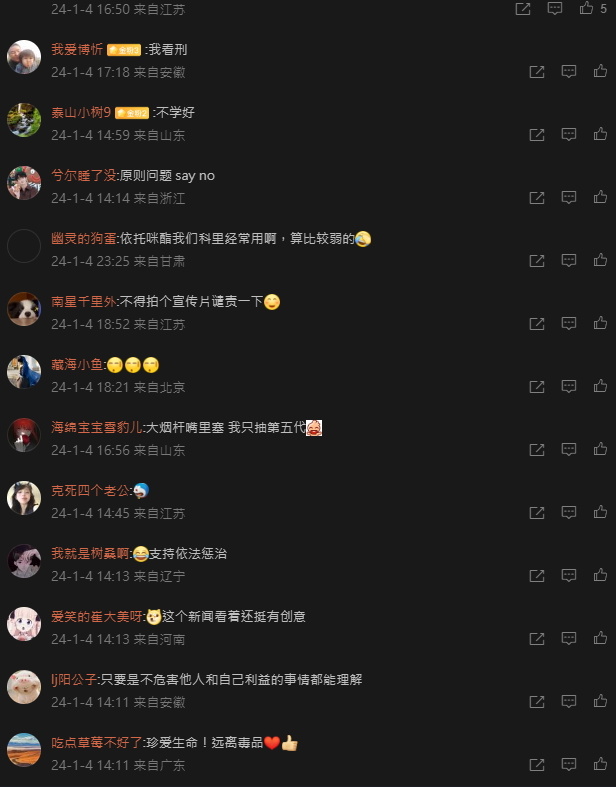
Task: Reply to lj阳公子's comment
Action: pos(568,701)
